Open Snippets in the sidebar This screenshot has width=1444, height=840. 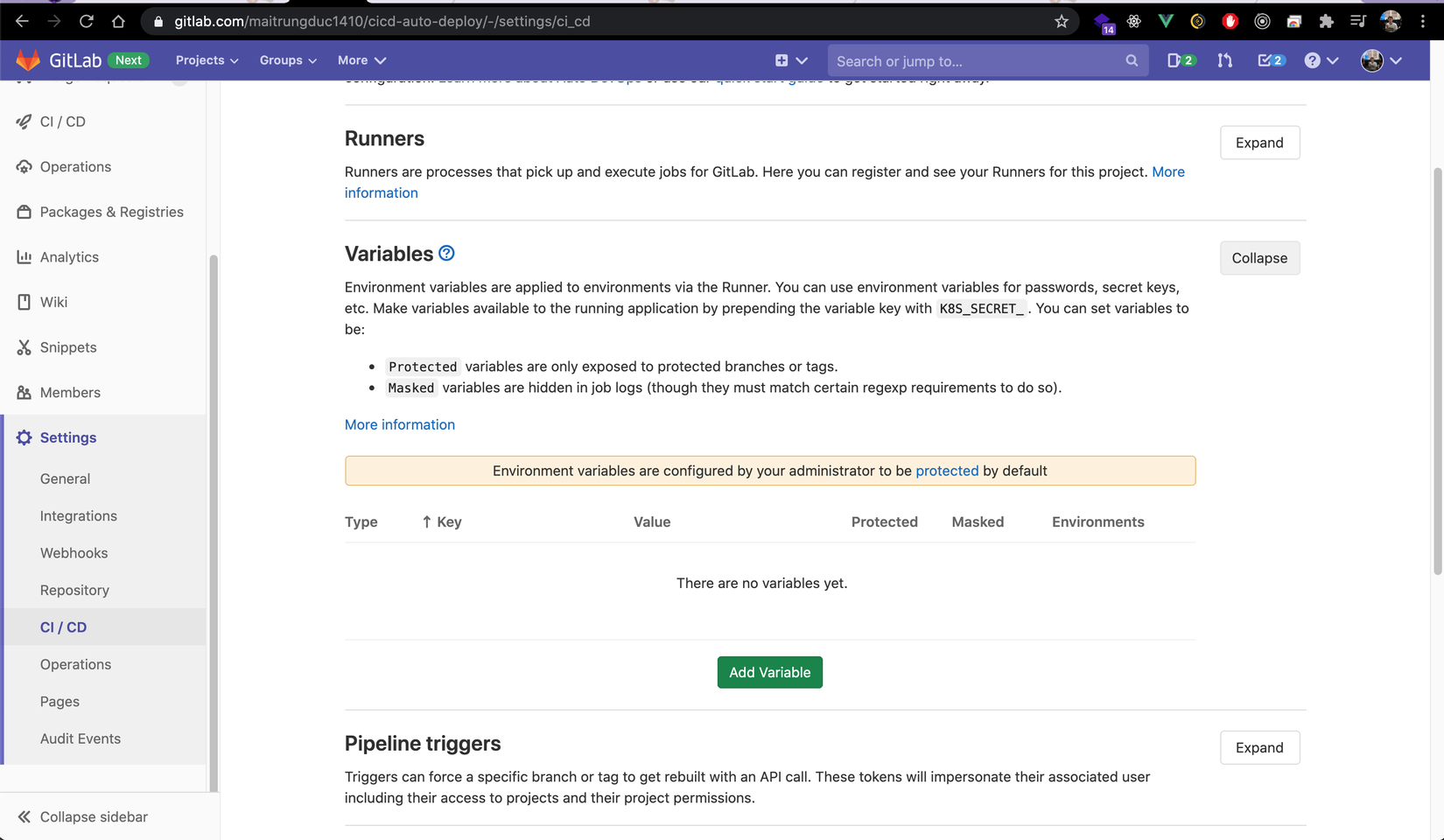(x=68, y=347)
